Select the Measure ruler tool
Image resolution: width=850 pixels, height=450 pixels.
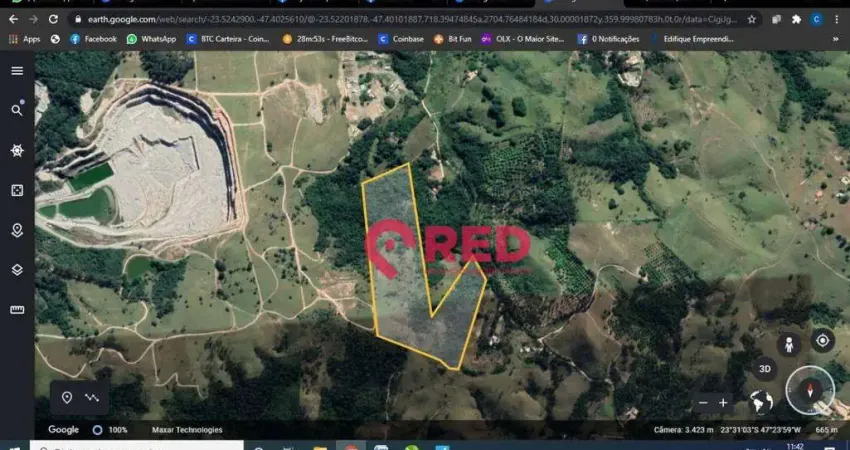17,310
